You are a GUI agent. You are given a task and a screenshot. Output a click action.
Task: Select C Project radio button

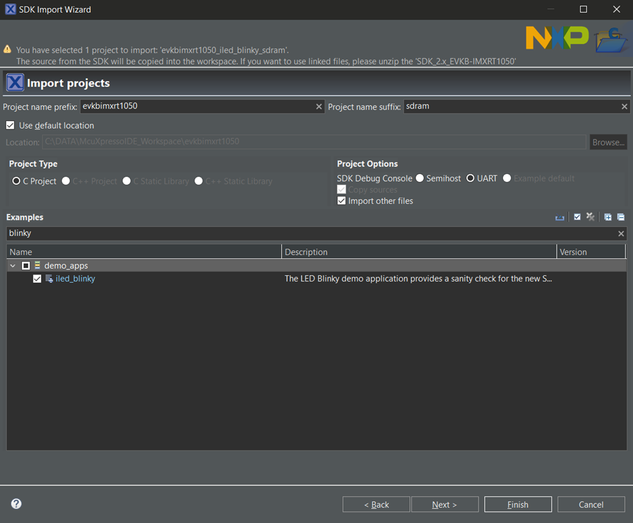(16, 181)
